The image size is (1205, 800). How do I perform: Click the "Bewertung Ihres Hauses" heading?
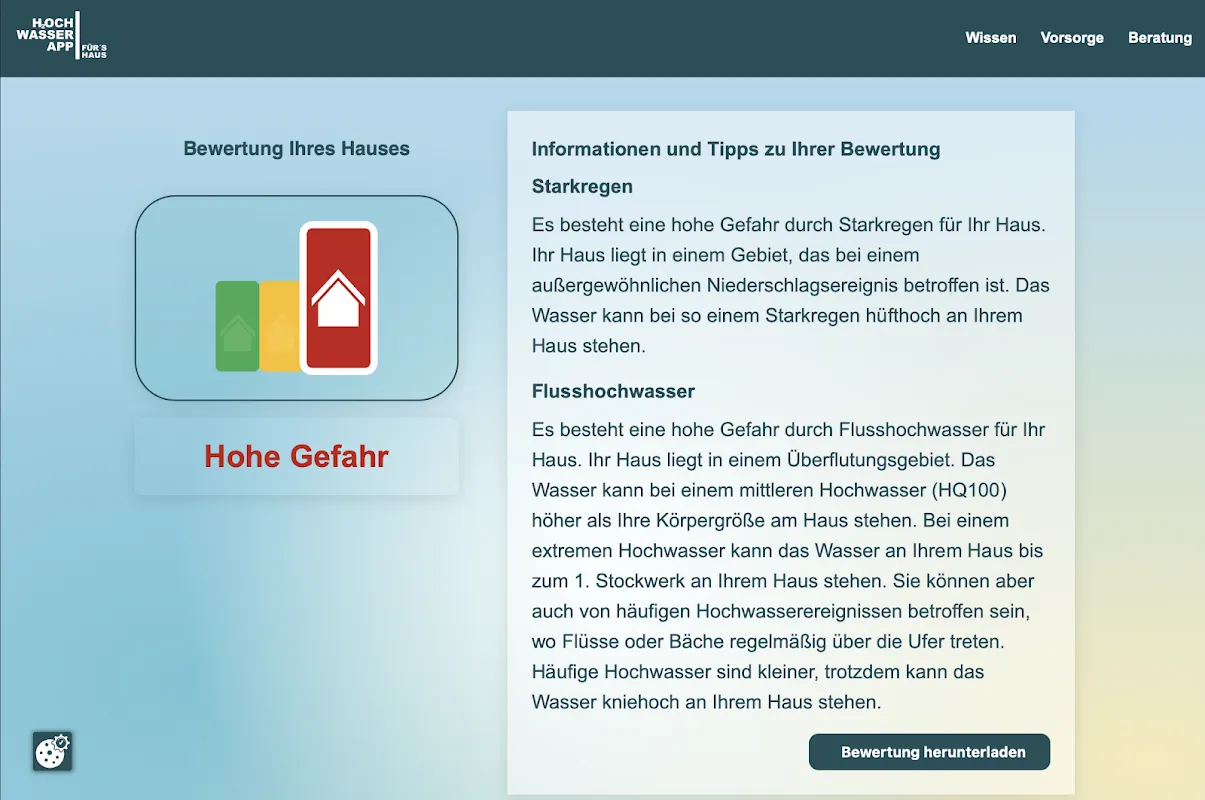pos(297,149)
